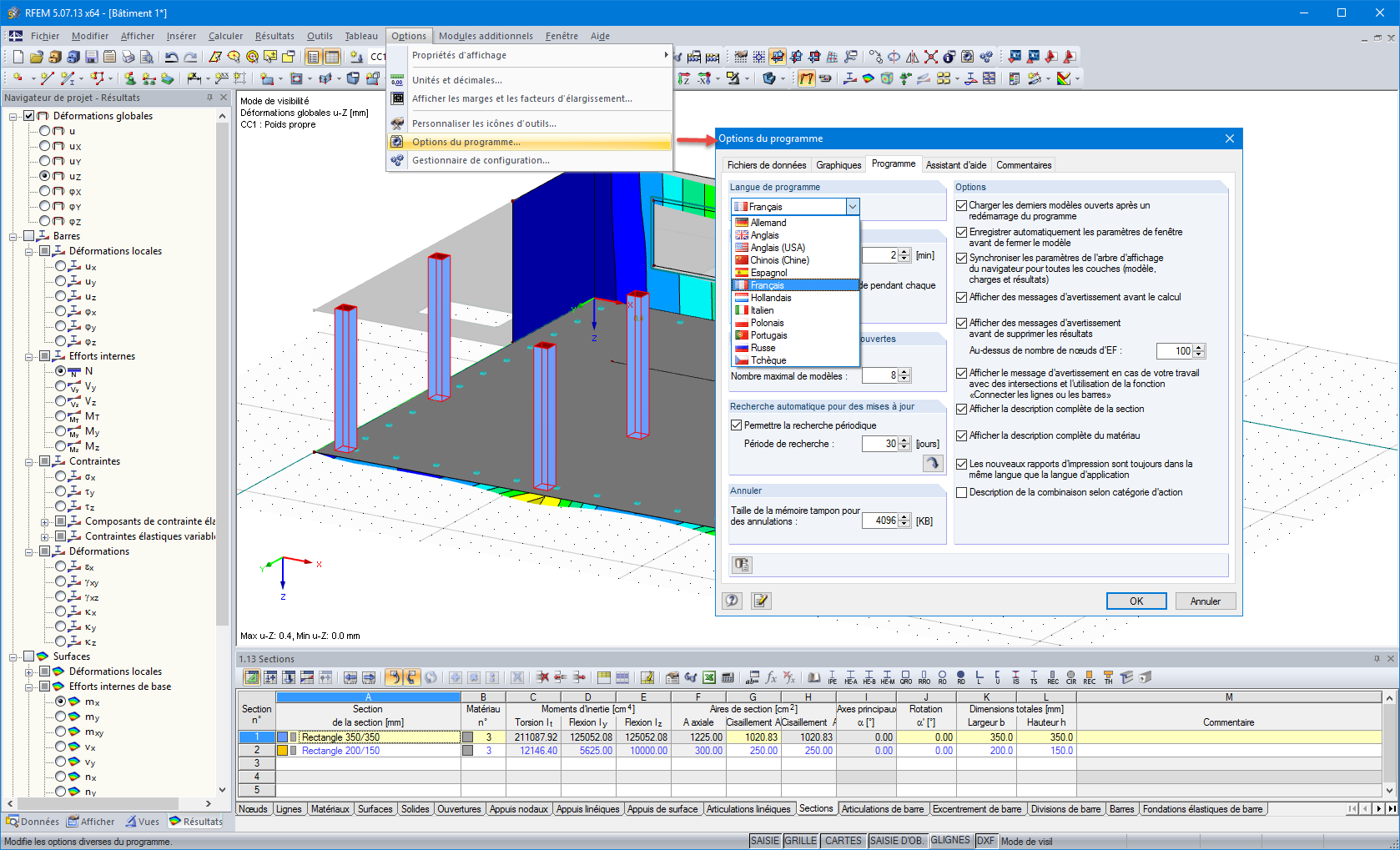
Task: Click the fx formula icon in table toolbar
Action: [771, 677]
